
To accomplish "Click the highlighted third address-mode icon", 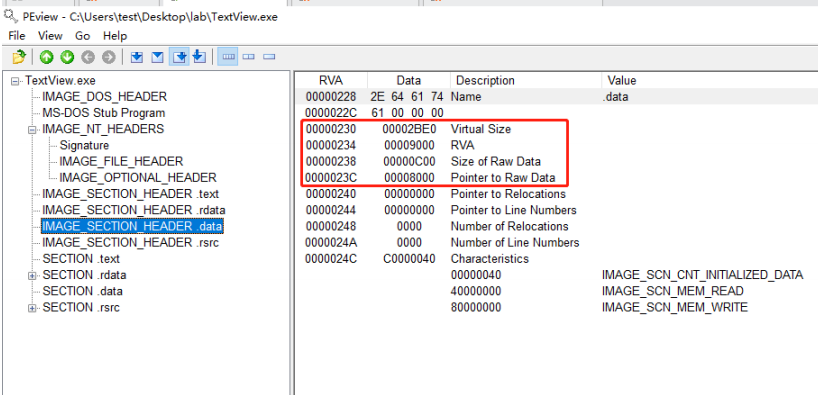I will click(x=179, y=57).
